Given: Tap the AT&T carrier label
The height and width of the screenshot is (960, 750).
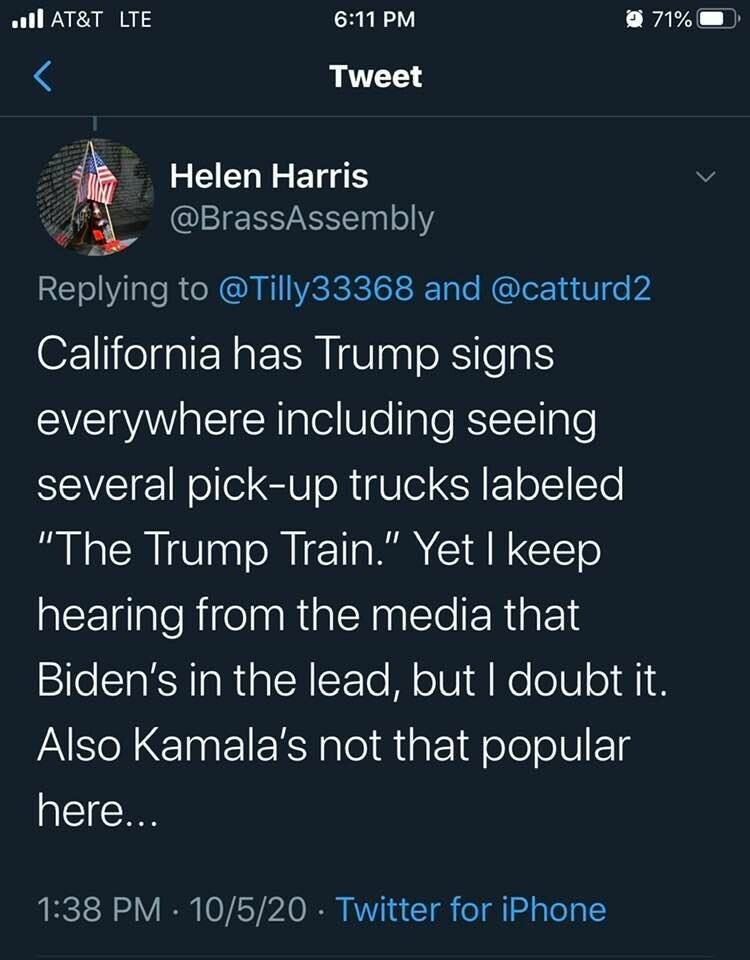Looking at the screenshot, I should tap(75, 19).
